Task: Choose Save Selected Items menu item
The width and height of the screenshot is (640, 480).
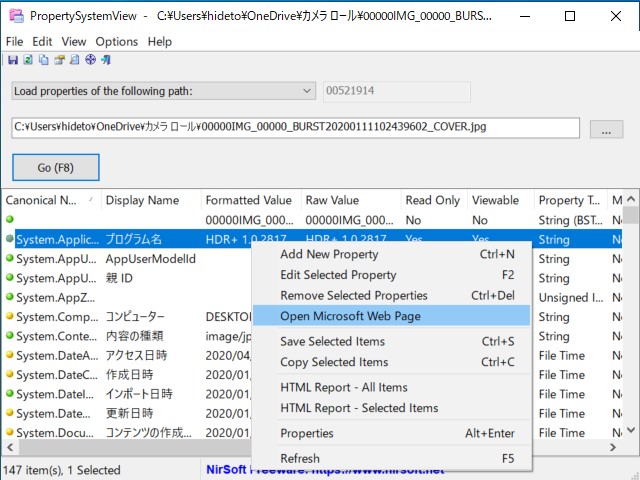Action: tap(392, 341)
